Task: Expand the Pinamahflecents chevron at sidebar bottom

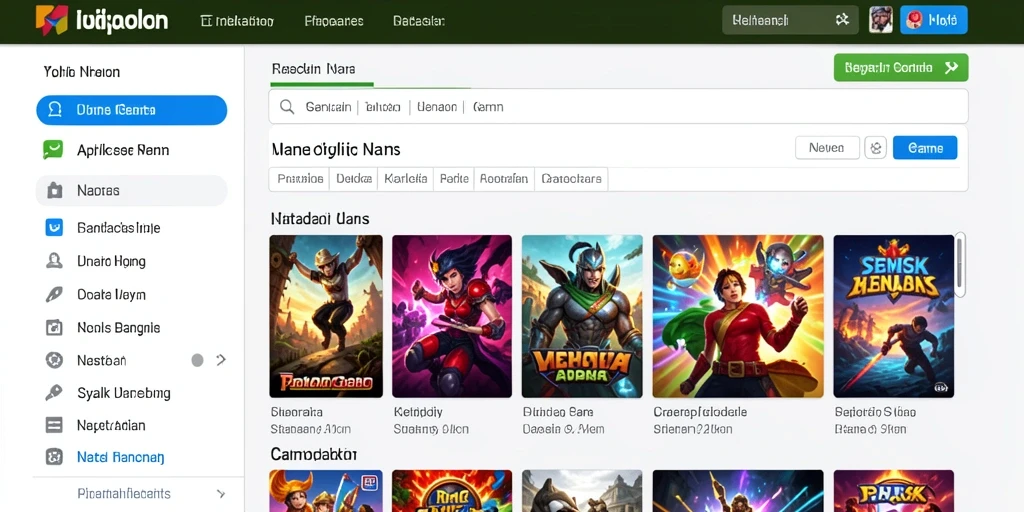Action: (x=221, y=494)
